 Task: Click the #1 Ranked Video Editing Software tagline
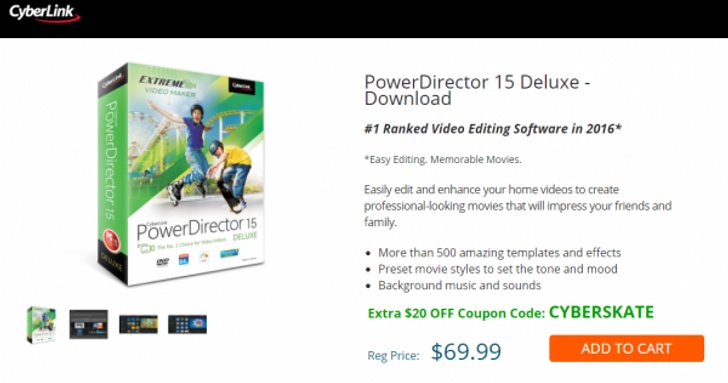click(493, 129)
